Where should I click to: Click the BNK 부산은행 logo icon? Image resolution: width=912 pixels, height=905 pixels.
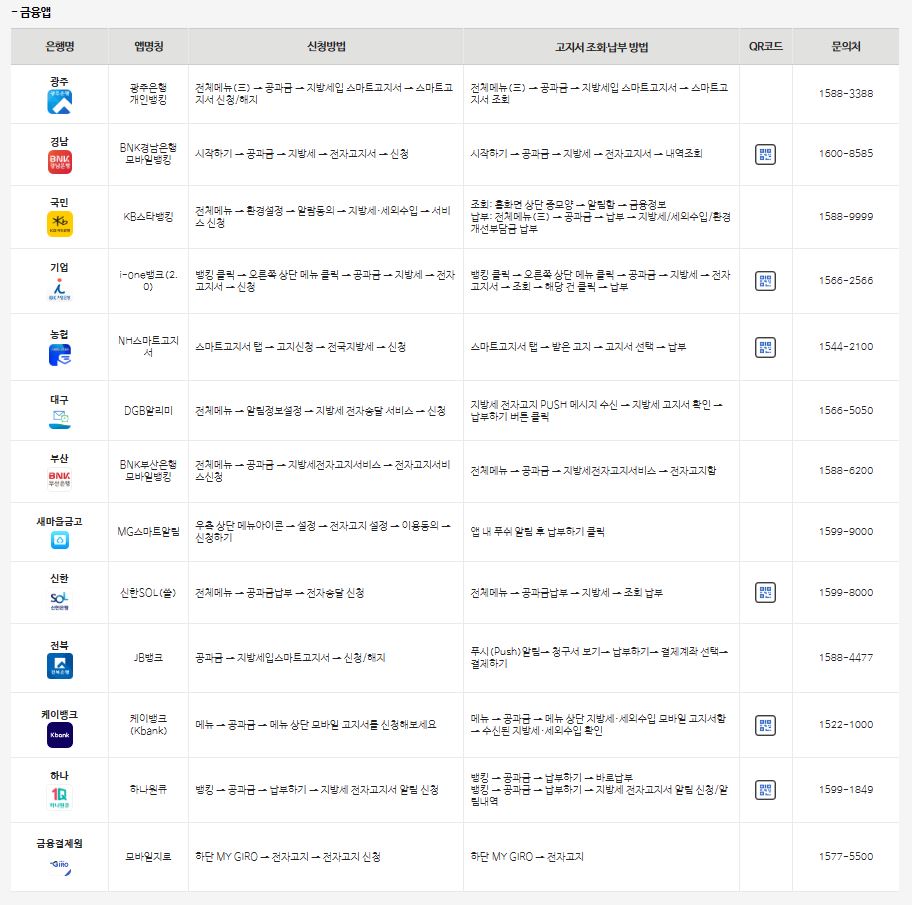59,479
